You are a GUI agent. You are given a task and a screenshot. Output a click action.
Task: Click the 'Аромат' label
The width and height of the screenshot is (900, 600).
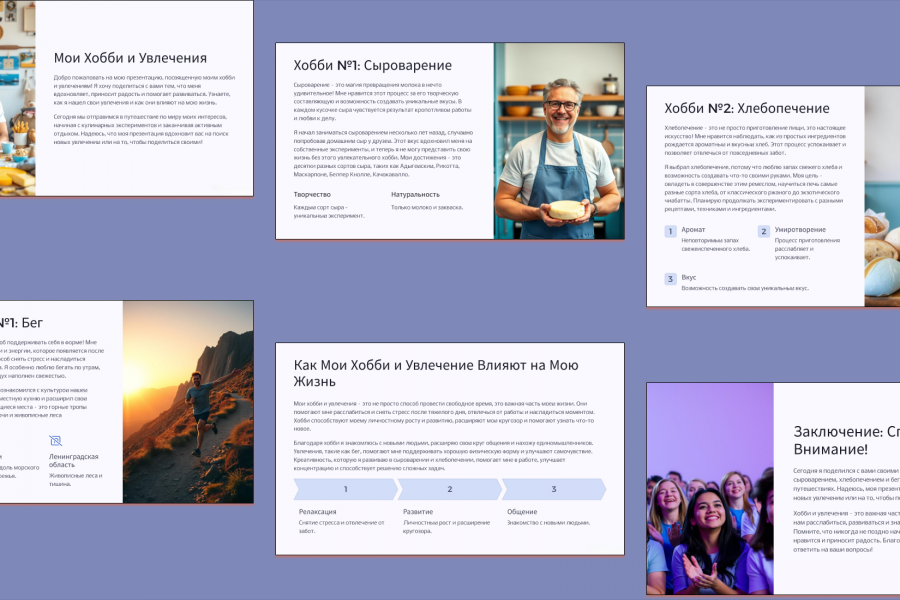coord(693,230)
